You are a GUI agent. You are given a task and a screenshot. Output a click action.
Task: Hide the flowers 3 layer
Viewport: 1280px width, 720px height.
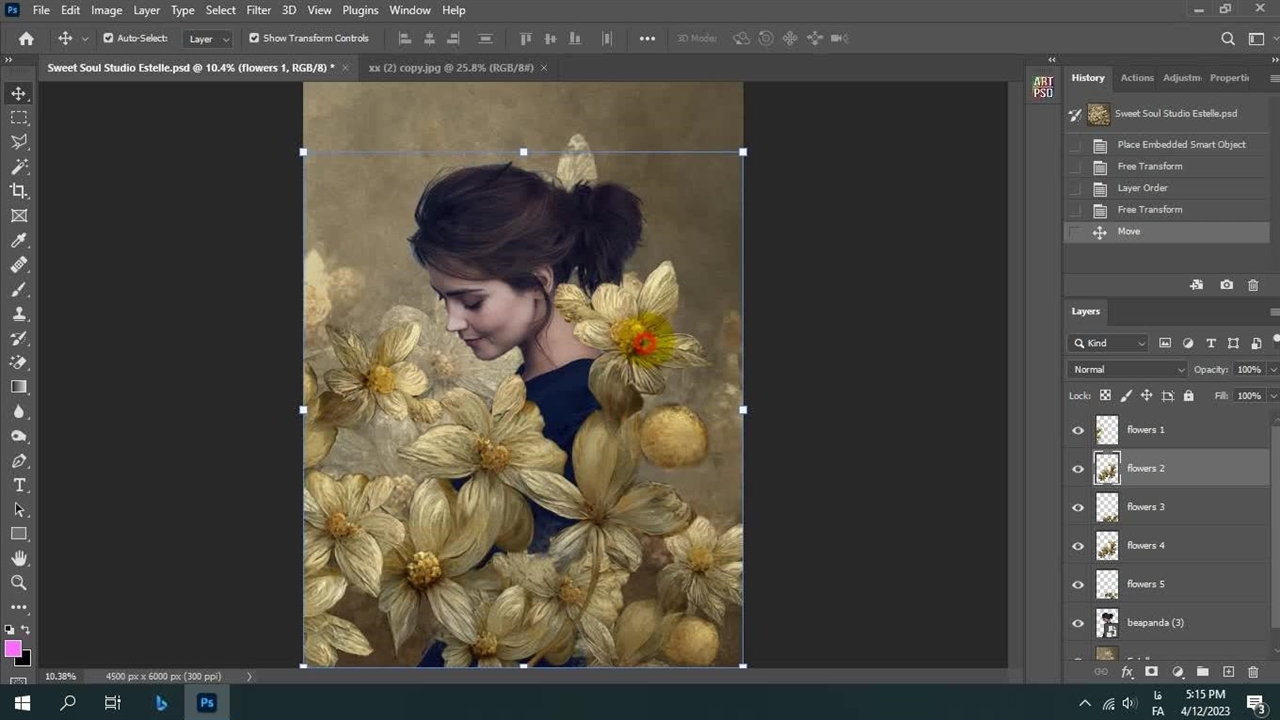1078,507
